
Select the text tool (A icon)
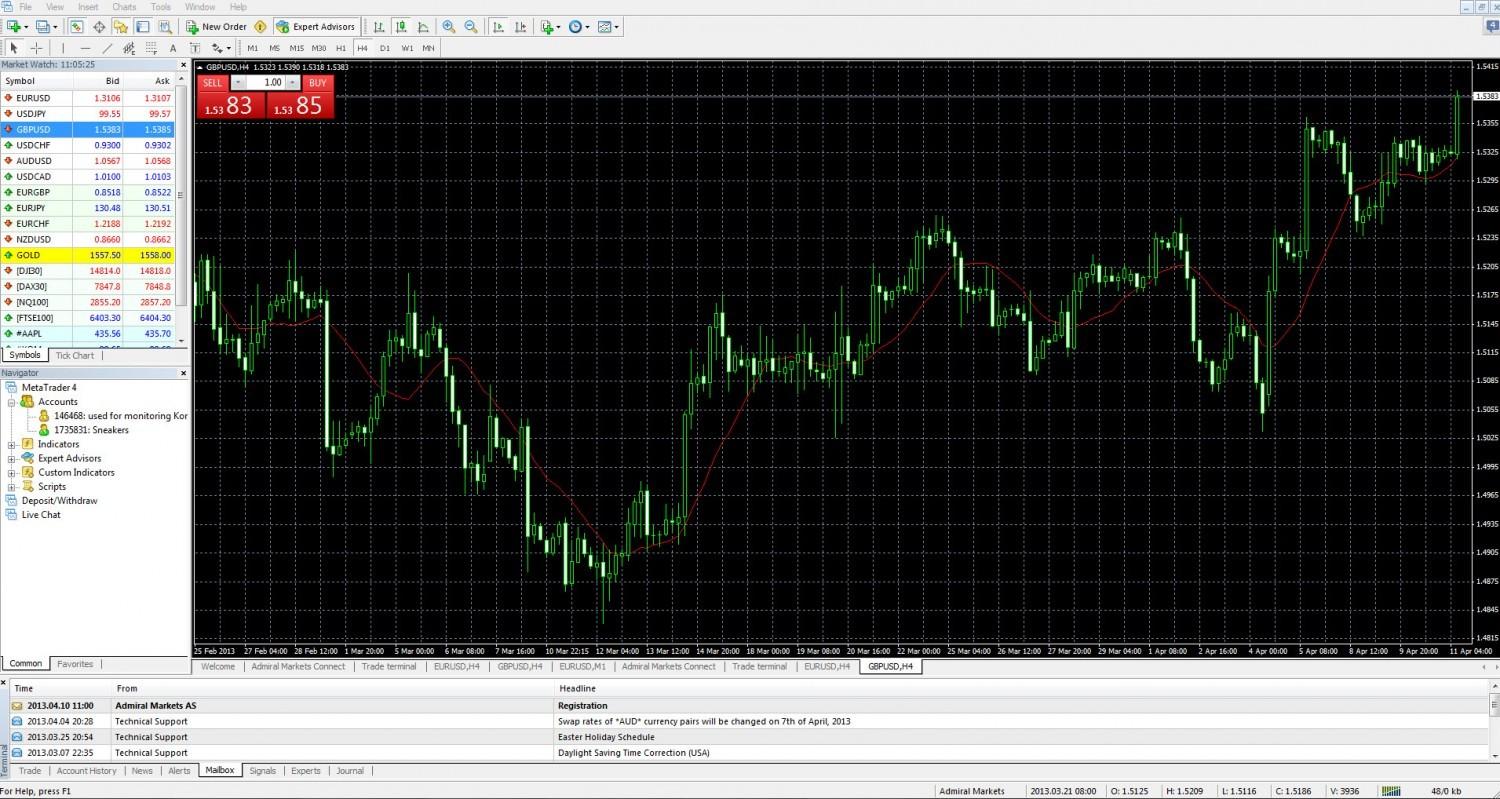point(173,48)
